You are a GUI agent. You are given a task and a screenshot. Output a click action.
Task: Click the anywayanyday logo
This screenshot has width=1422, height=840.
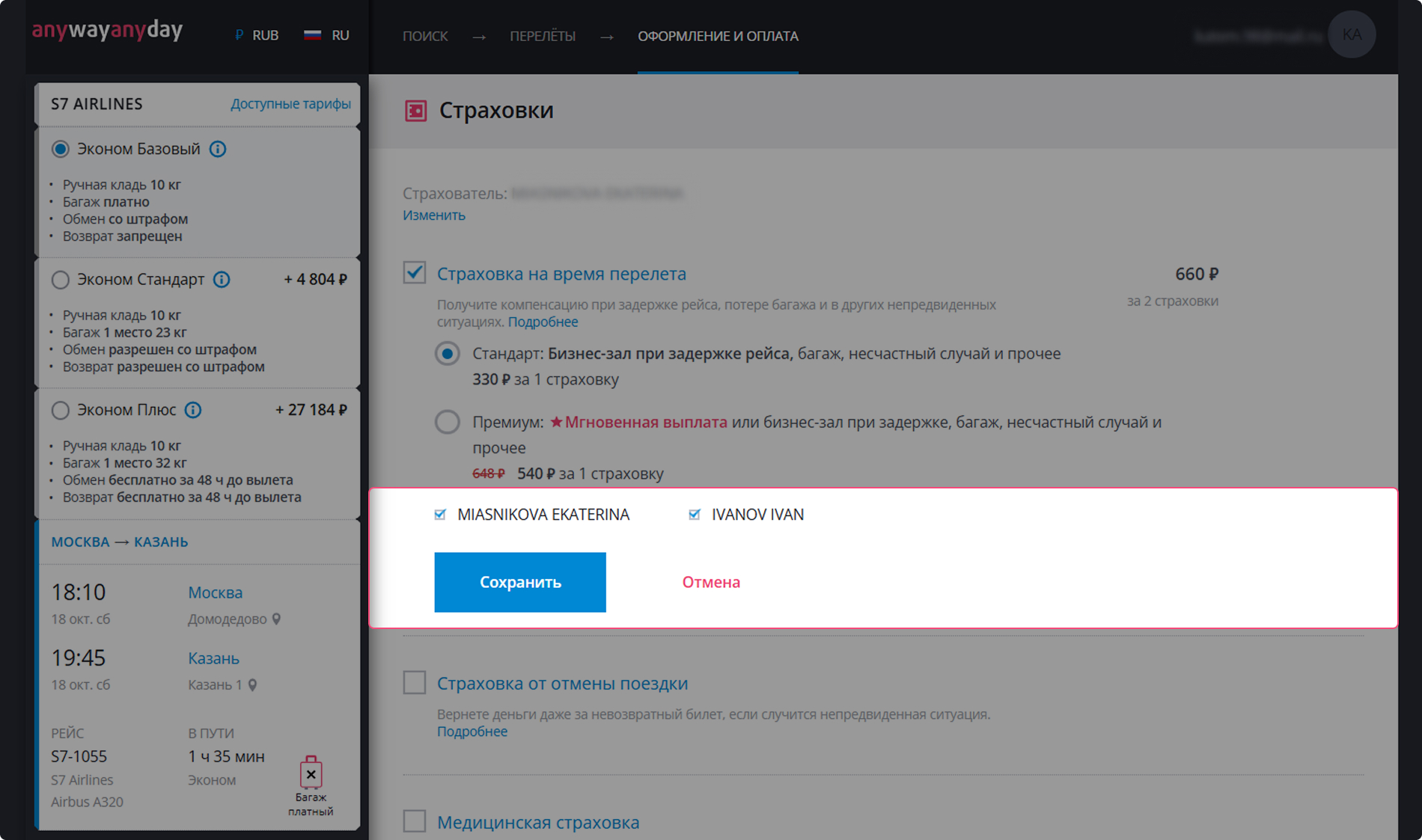click(108, 31)
